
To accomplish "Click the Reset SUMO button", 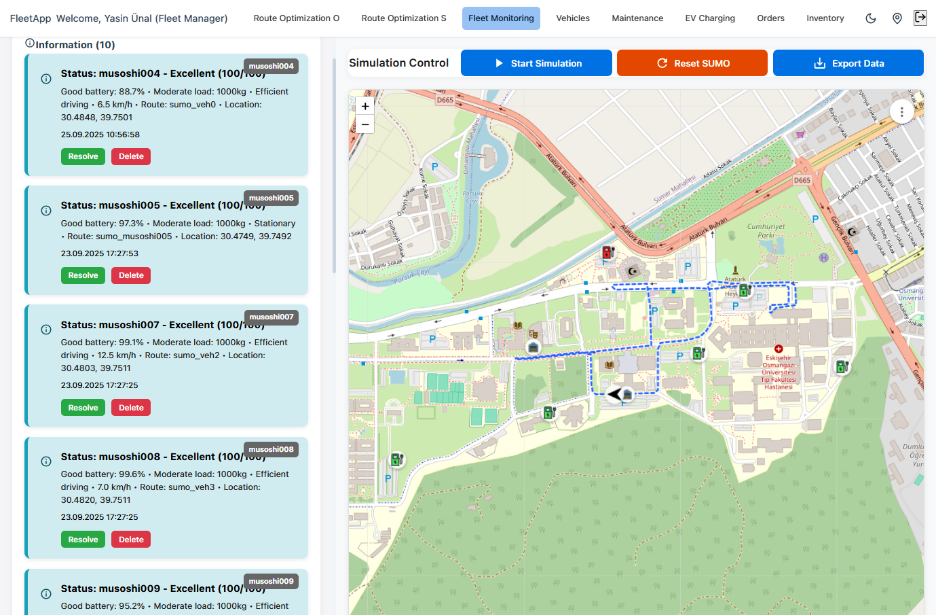I will [692, 63].
